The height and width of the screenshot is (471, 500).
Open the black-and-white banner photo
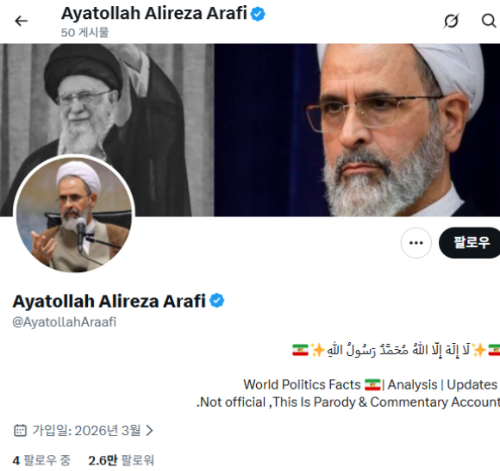pyautogui.click(x=107, y=100)
